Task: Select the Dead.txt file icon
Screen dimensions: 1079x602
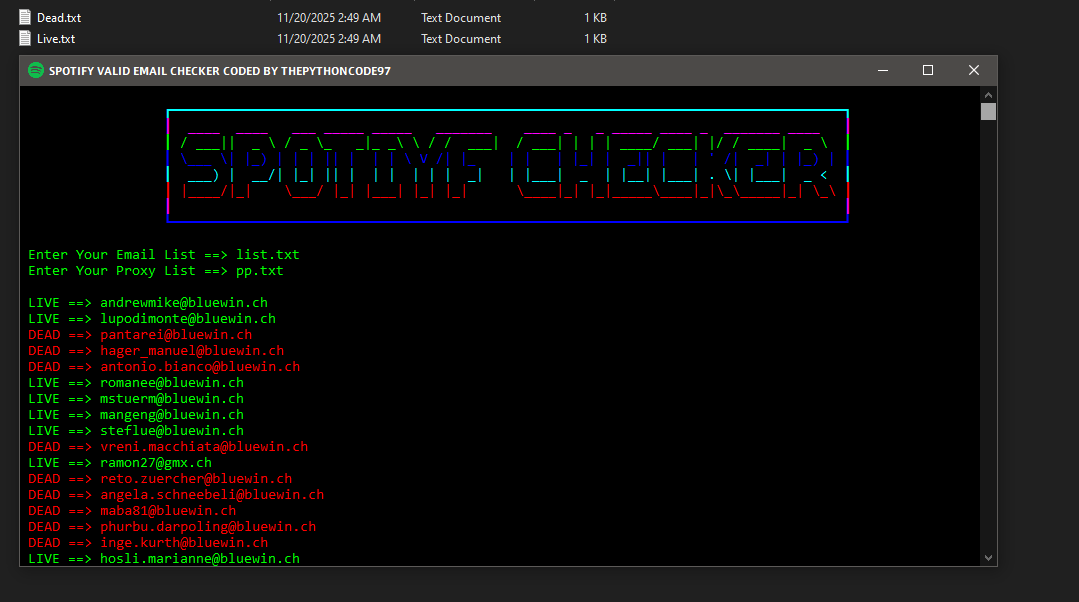Action: (x=25, y=17)
